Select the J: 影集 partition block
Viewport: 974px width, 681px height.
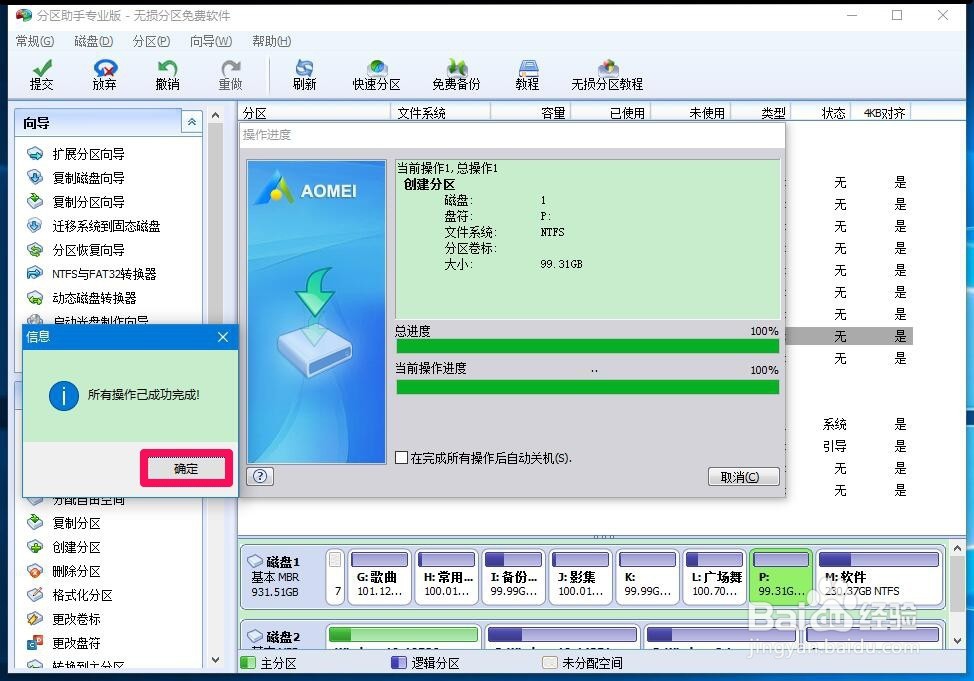(x=580, y=577)
